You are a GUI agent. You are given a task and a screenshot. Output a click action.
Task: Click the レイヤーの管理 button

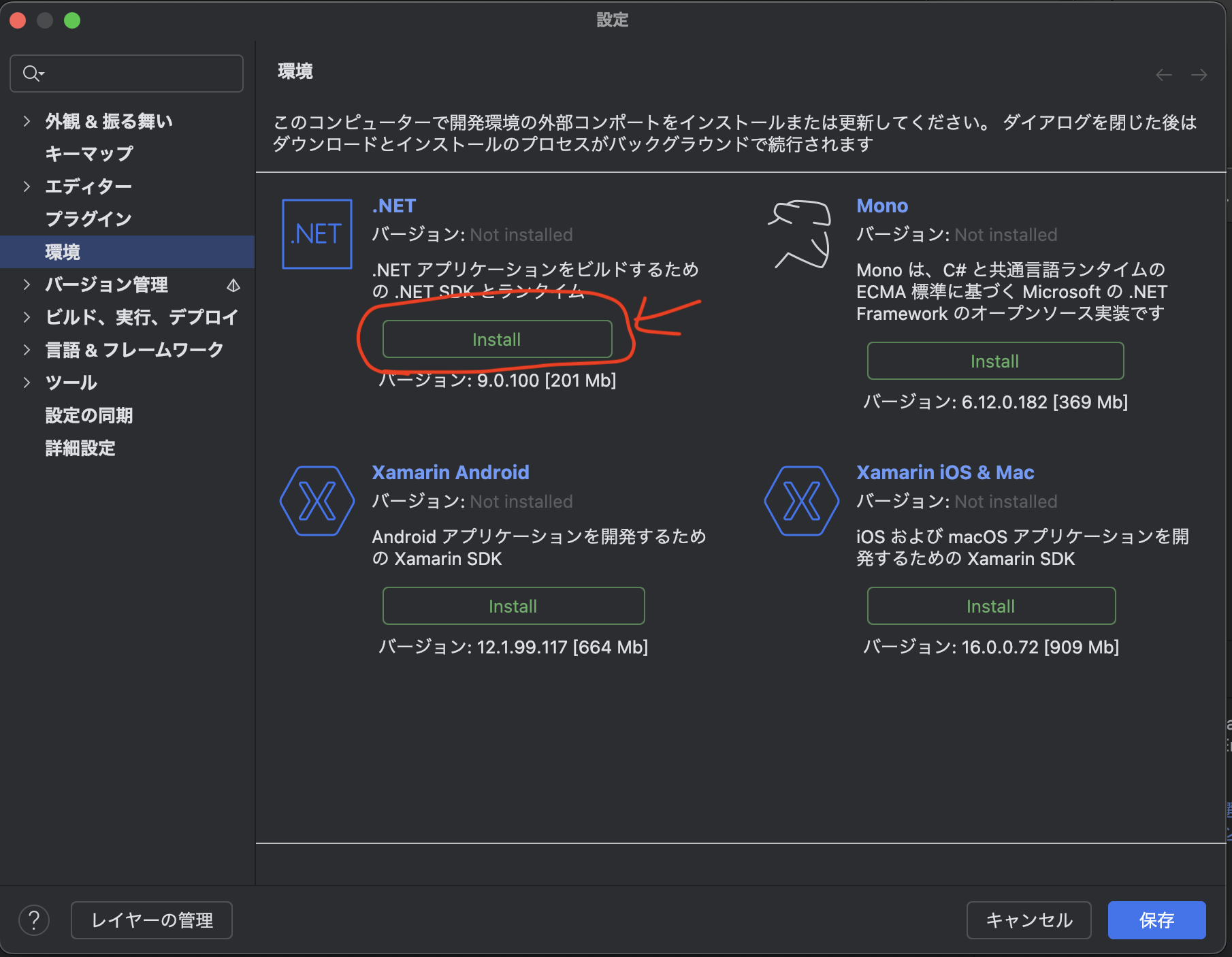(151, 920)
